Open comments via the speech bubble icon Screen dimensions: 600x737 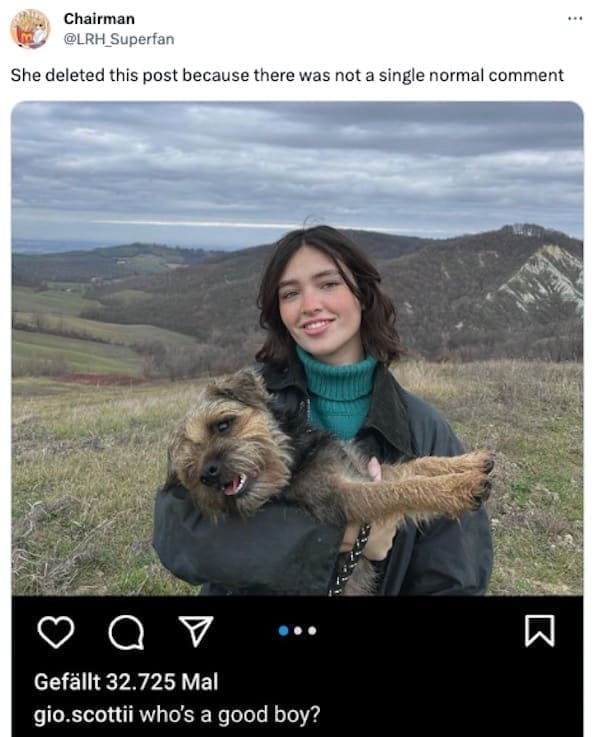click(126, 632)
